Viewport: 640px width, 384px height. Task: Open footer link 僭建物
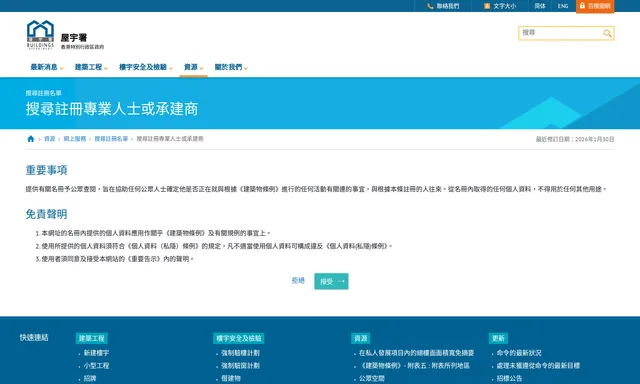click(x=231, y=378)
